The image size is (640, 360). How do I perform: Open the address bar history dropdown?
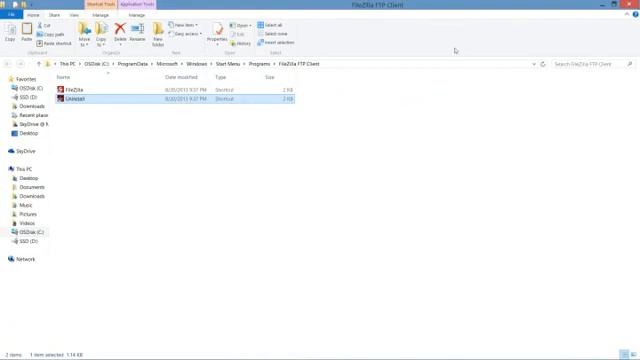pos(534,64)
